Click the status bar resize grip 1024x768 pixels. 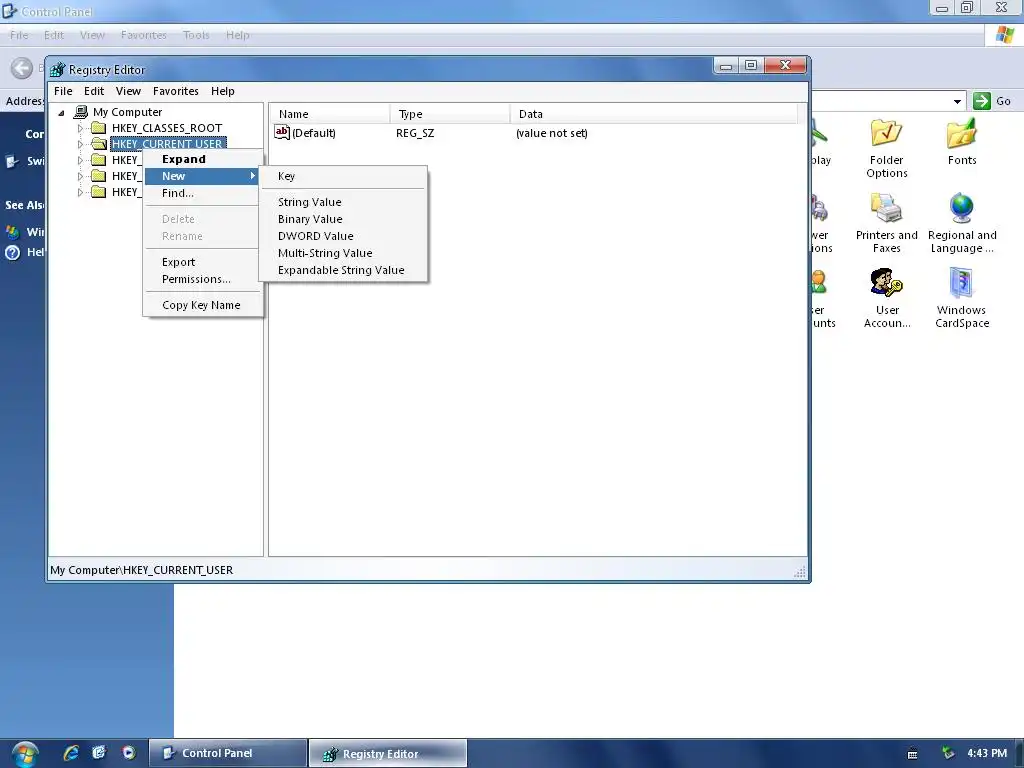[x=800, y=572]
